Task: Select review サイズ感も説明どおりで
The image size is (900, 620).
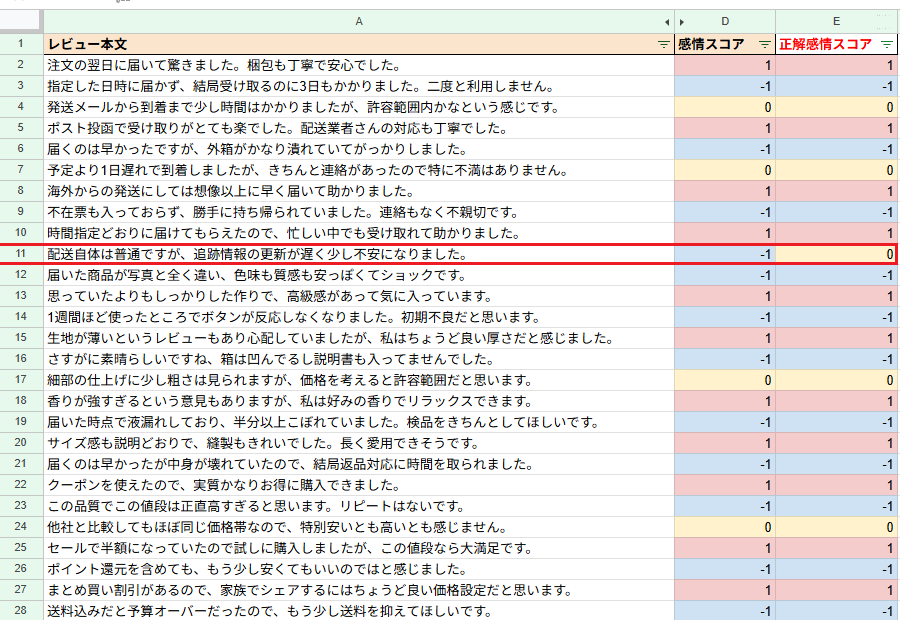Action: pyautogui.click(x=359, y=443)
